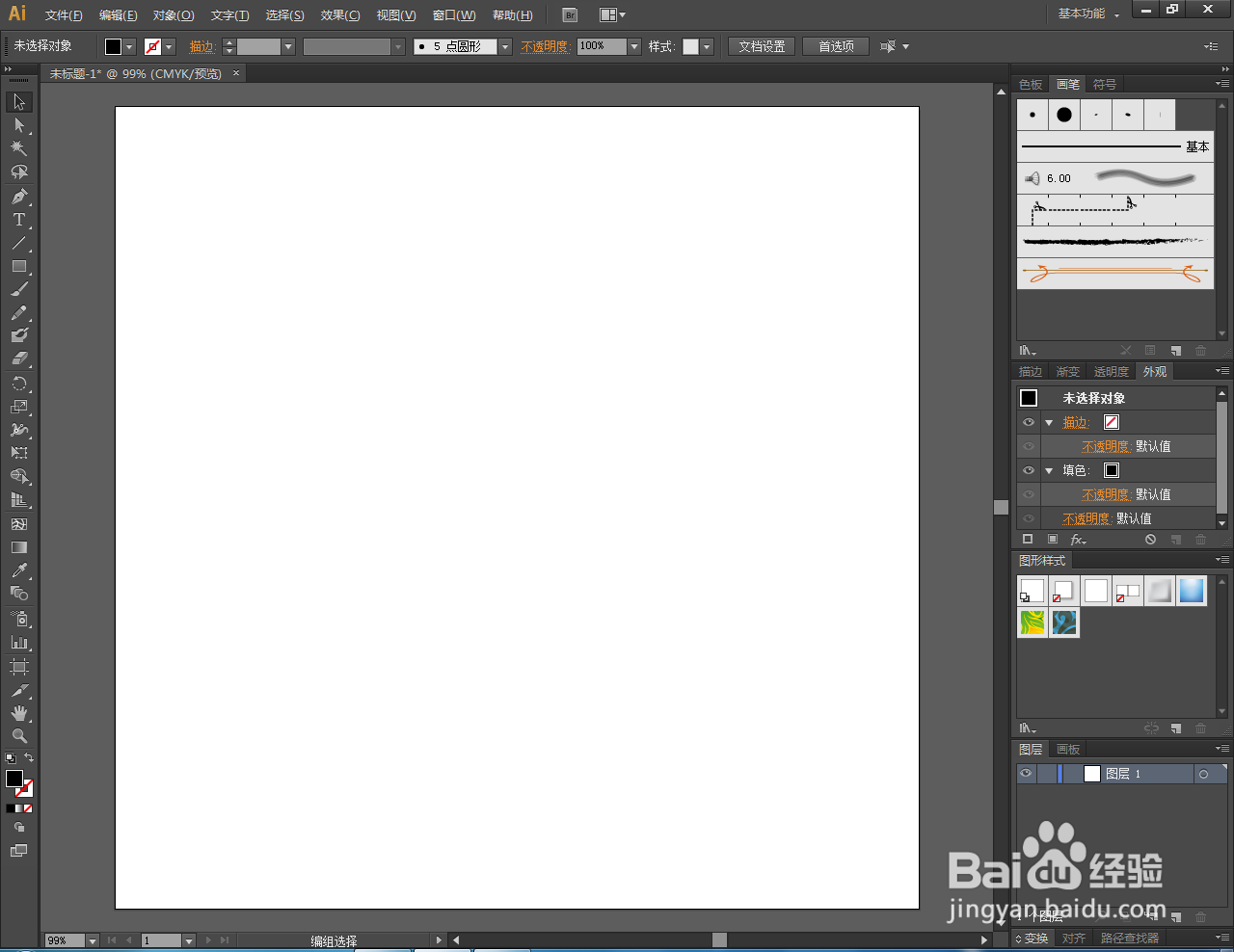Open the 效果(C) menu
The width and height of the screenshot is (1234, 952).
[340, 15]
